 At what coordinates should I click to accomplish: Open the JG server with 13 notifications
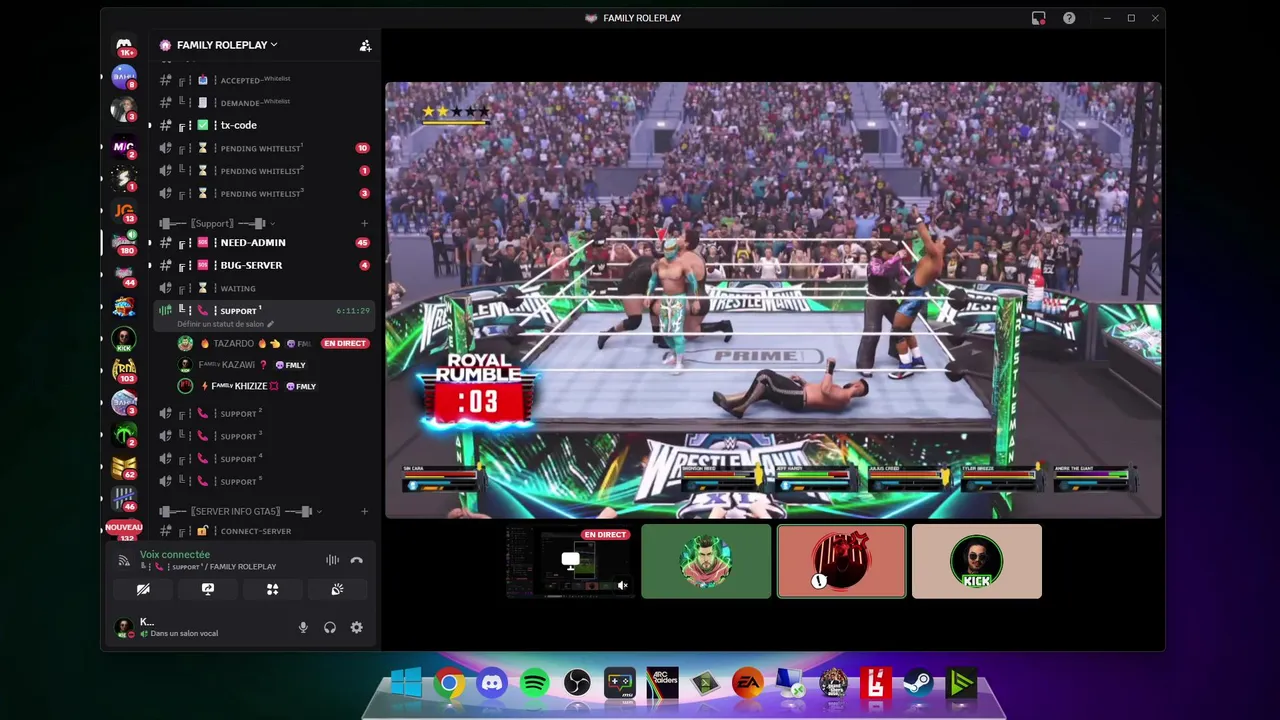[x=124, y=211]
